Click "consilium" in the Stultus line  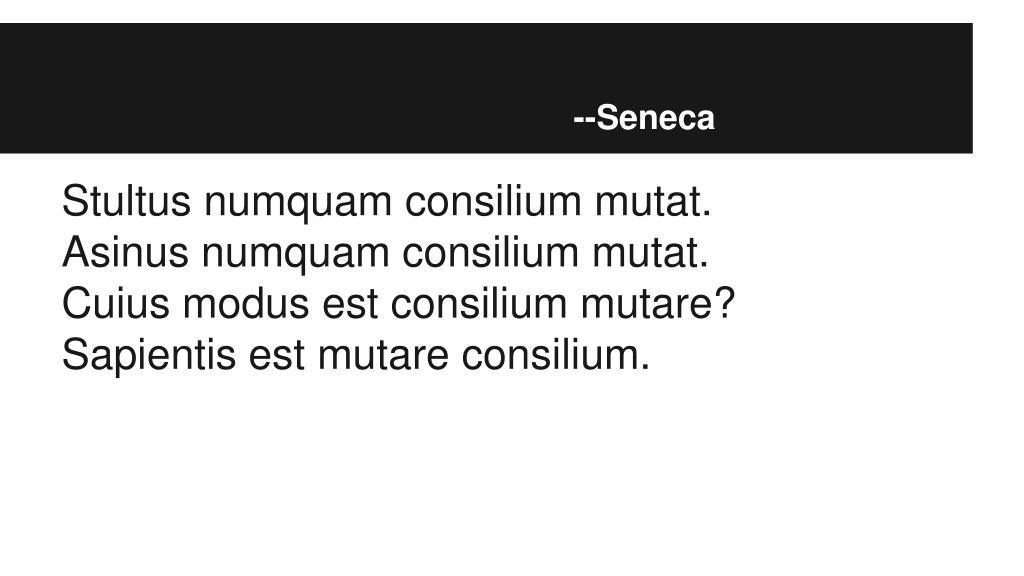coord(493,200)
